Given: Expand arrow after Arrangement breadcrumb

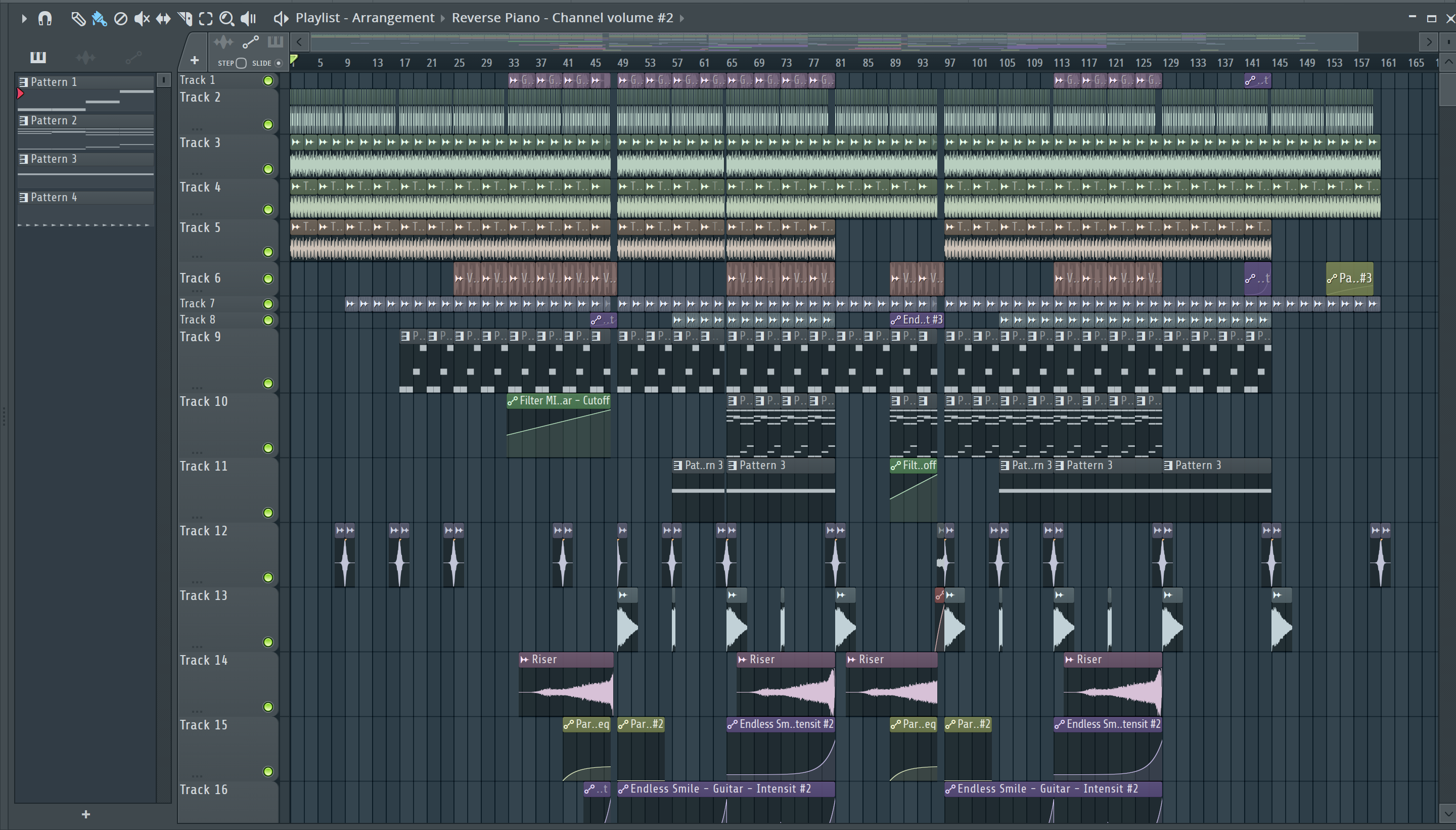Looking at the screenshot, I should (x=442, y=18).
